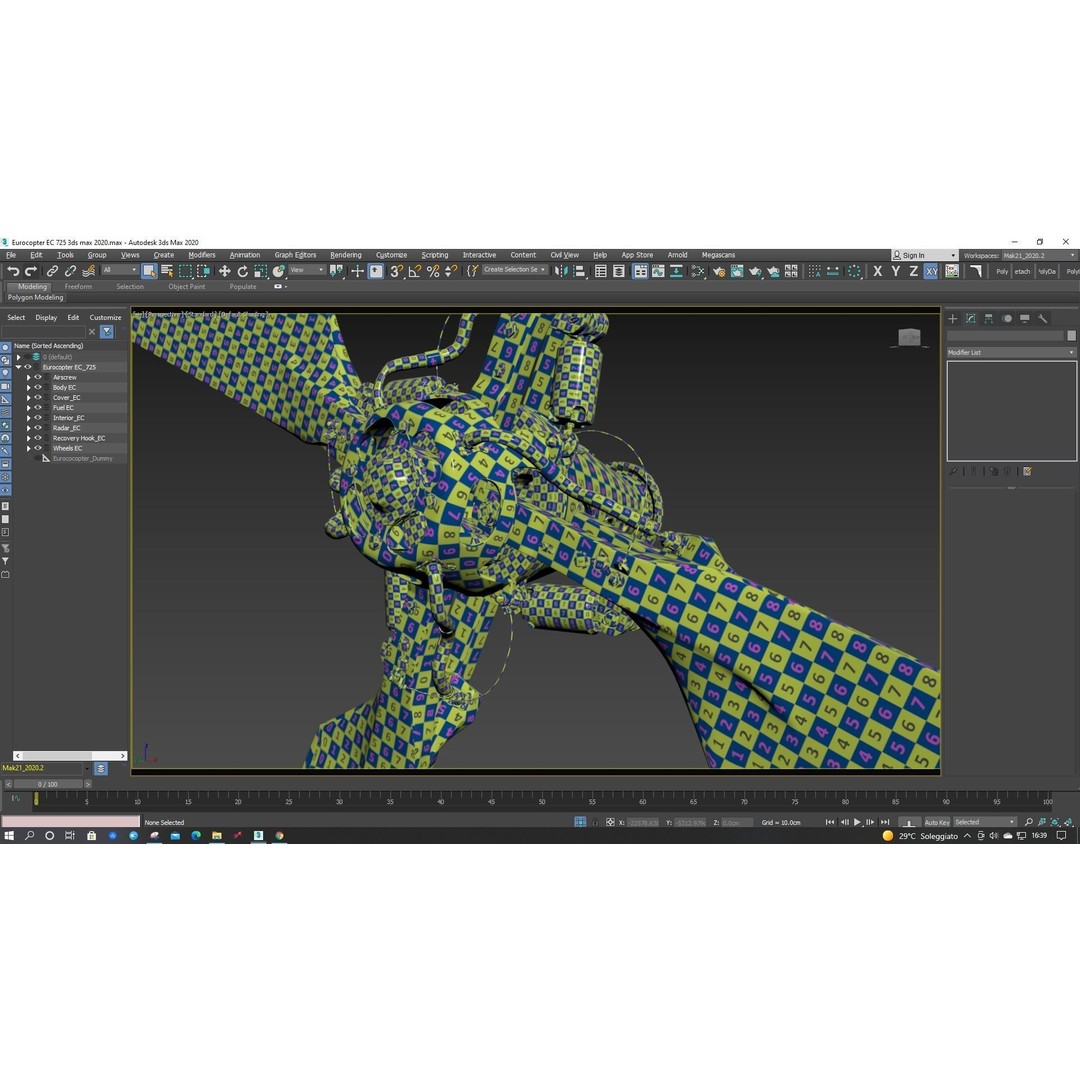Screen dimensions: 1080x1080
Task: Open the Utilities wrench panel tab
Action: click(x=1043, y=319)
